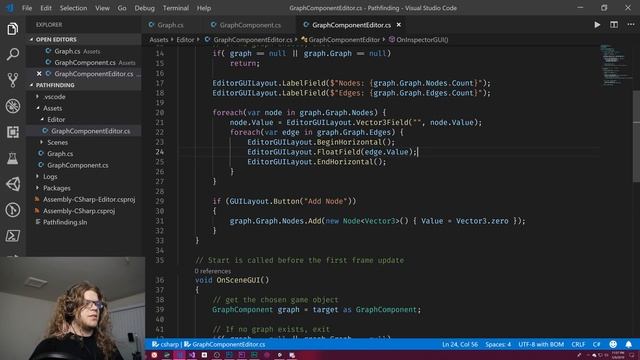Click the editor vertical scrollbar thumb

click(x=636, y=137)
